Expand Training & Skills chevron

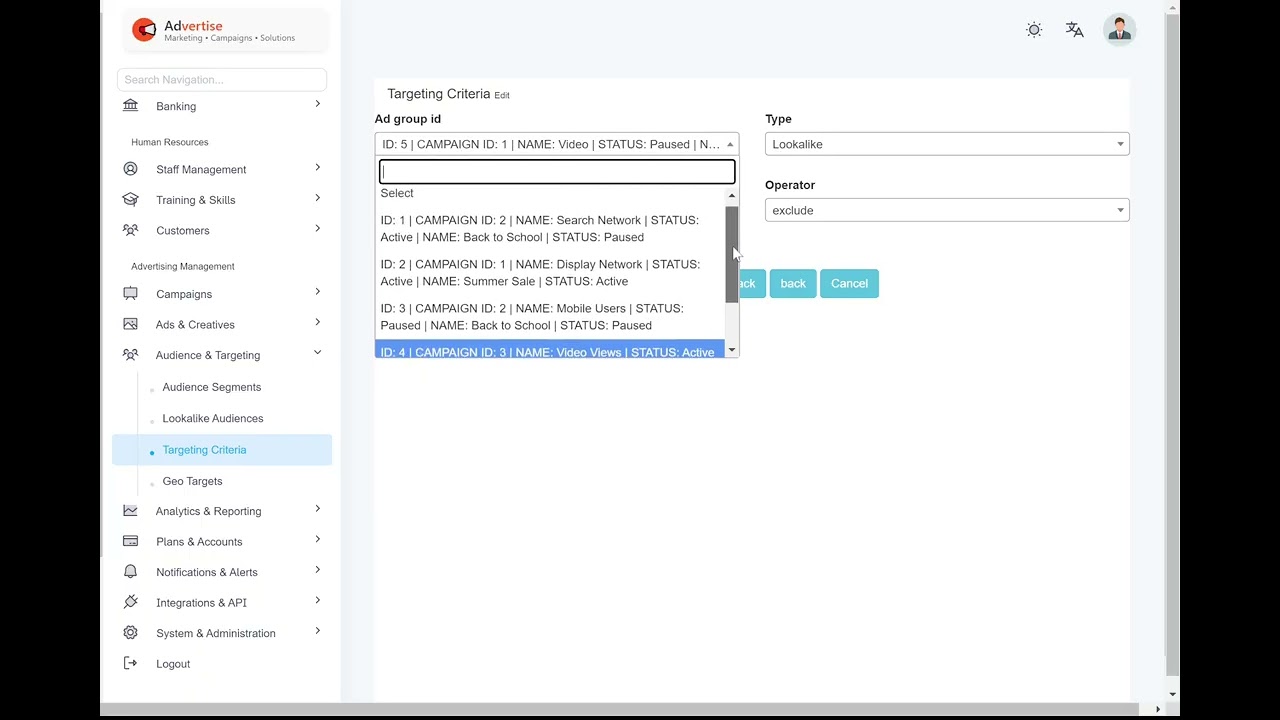(x=318, y=198)
